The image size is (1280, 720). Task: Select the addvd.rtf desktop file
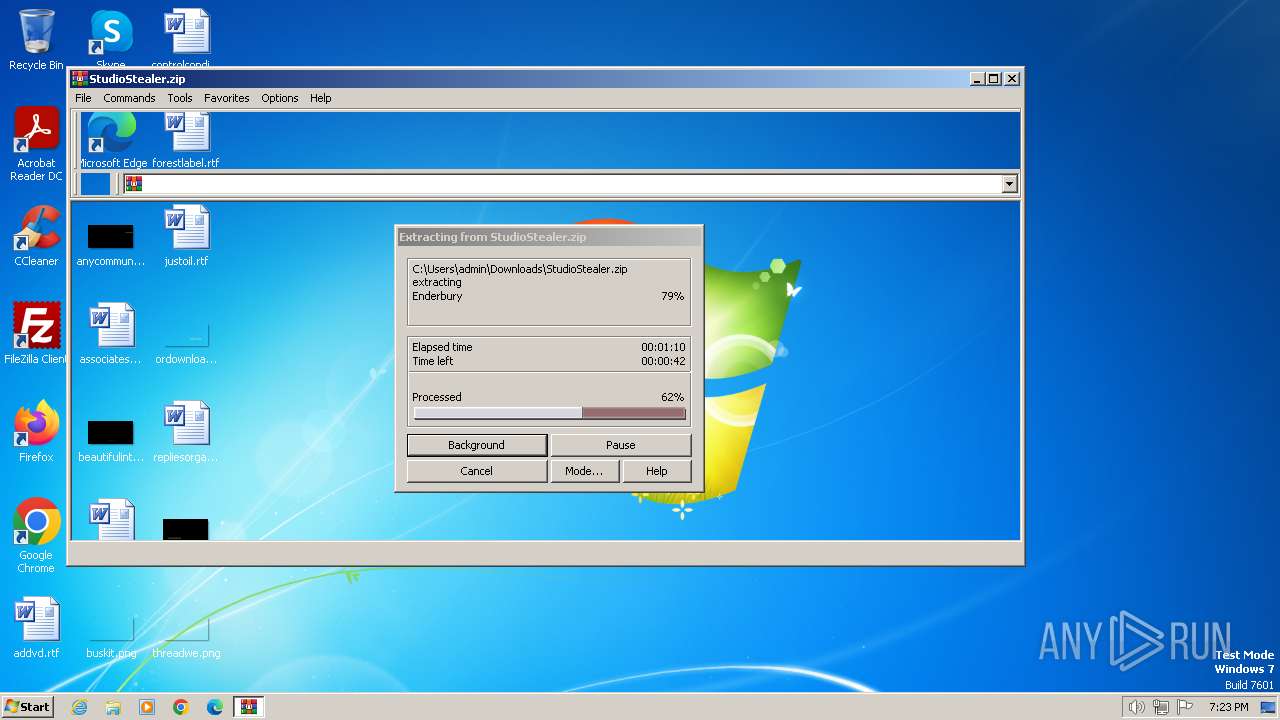point(36,628)
